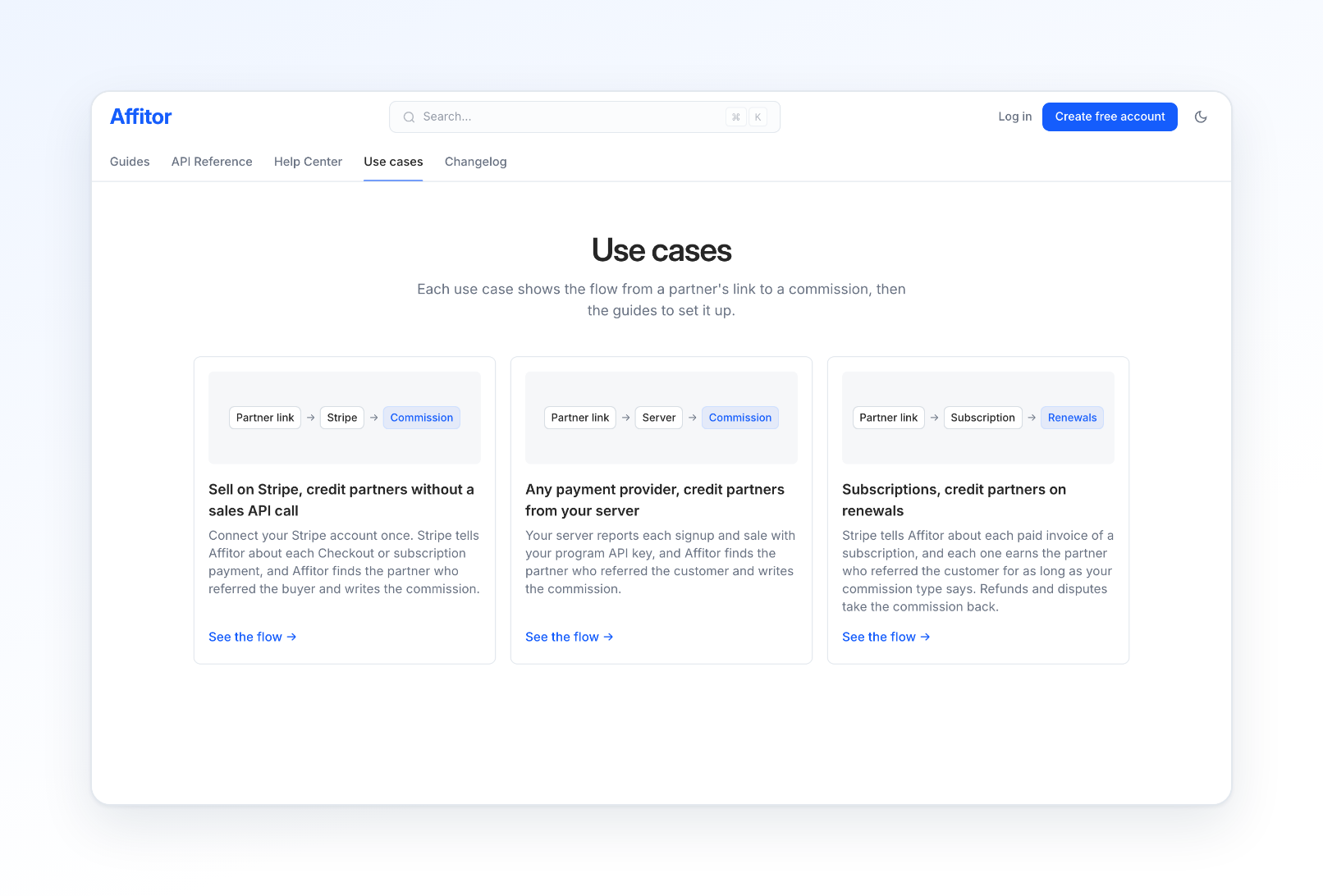Screen dimensions: 1323x896
Task: Open 'Any payment provider' card title
Action: pyautogui.click(x=655, y=500)
